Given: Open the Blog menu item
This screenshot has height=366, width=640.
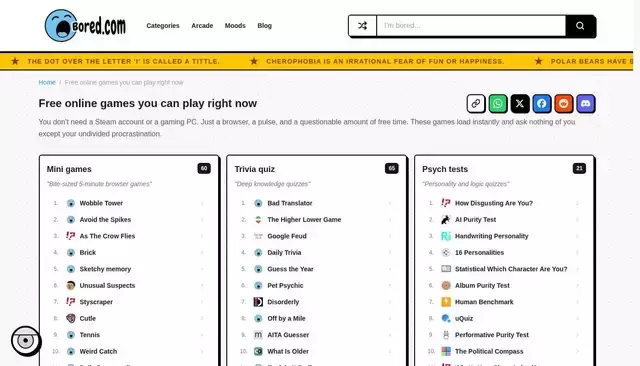Looking at the screenshot, I should click(x=264, y=25).
